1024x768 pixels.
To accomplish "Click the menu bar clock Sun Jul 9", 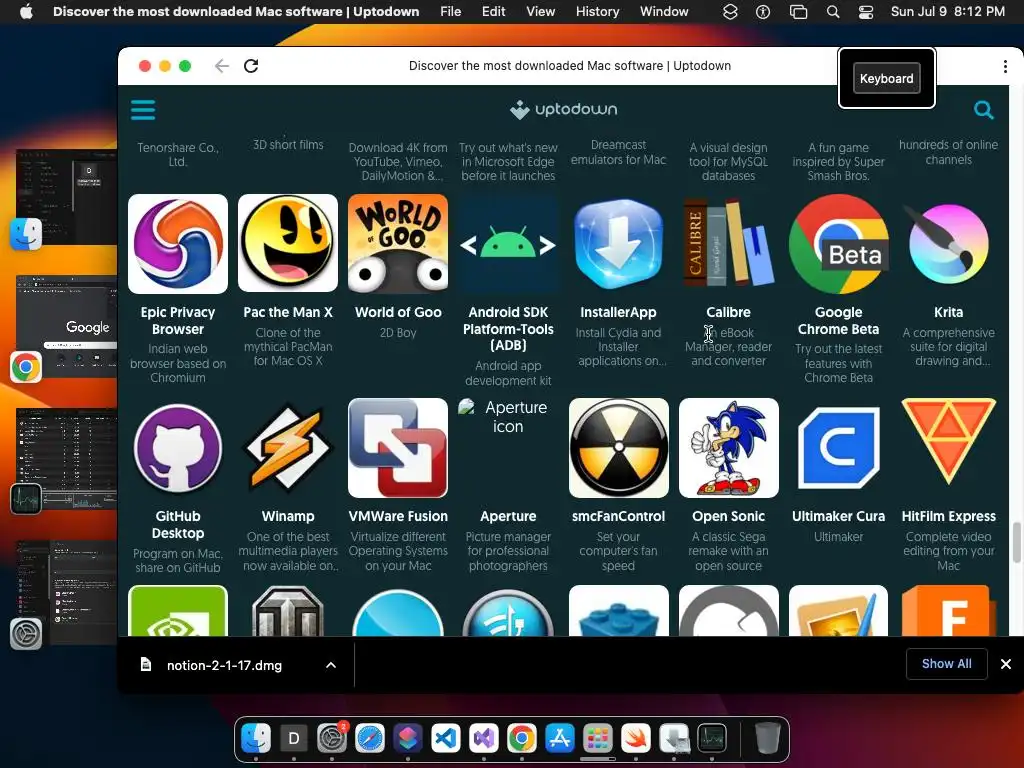I will pos(948,12).
